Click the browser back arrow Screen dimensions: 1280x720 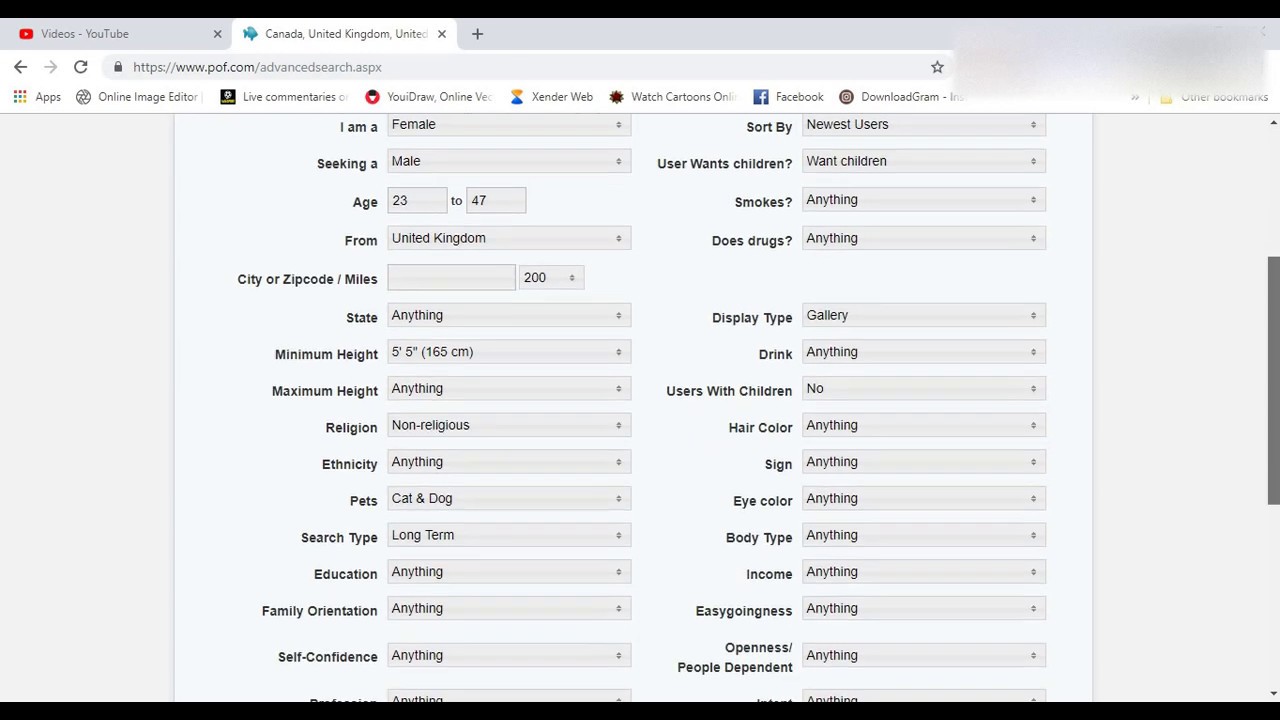[x=21, y=67]
